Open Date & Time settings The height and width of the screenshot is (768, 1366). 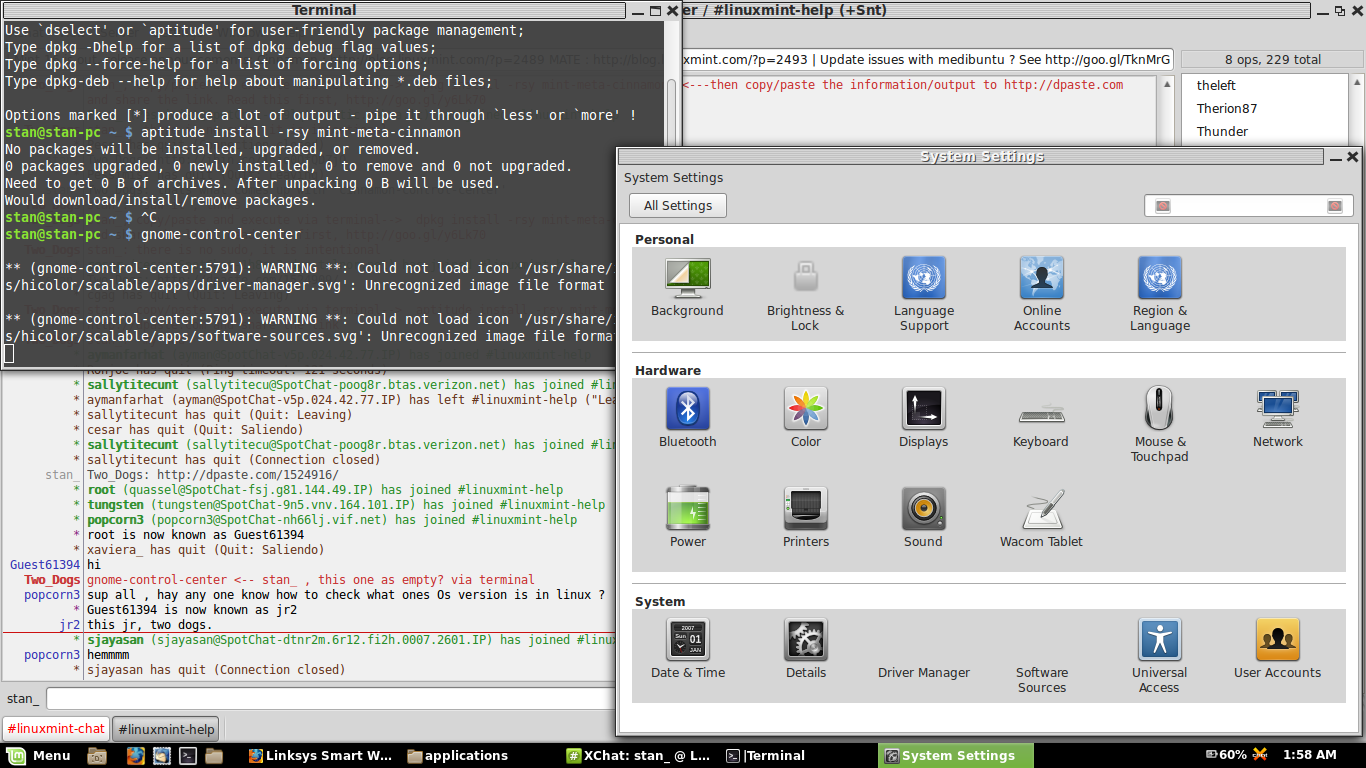[x=687, y=649]
